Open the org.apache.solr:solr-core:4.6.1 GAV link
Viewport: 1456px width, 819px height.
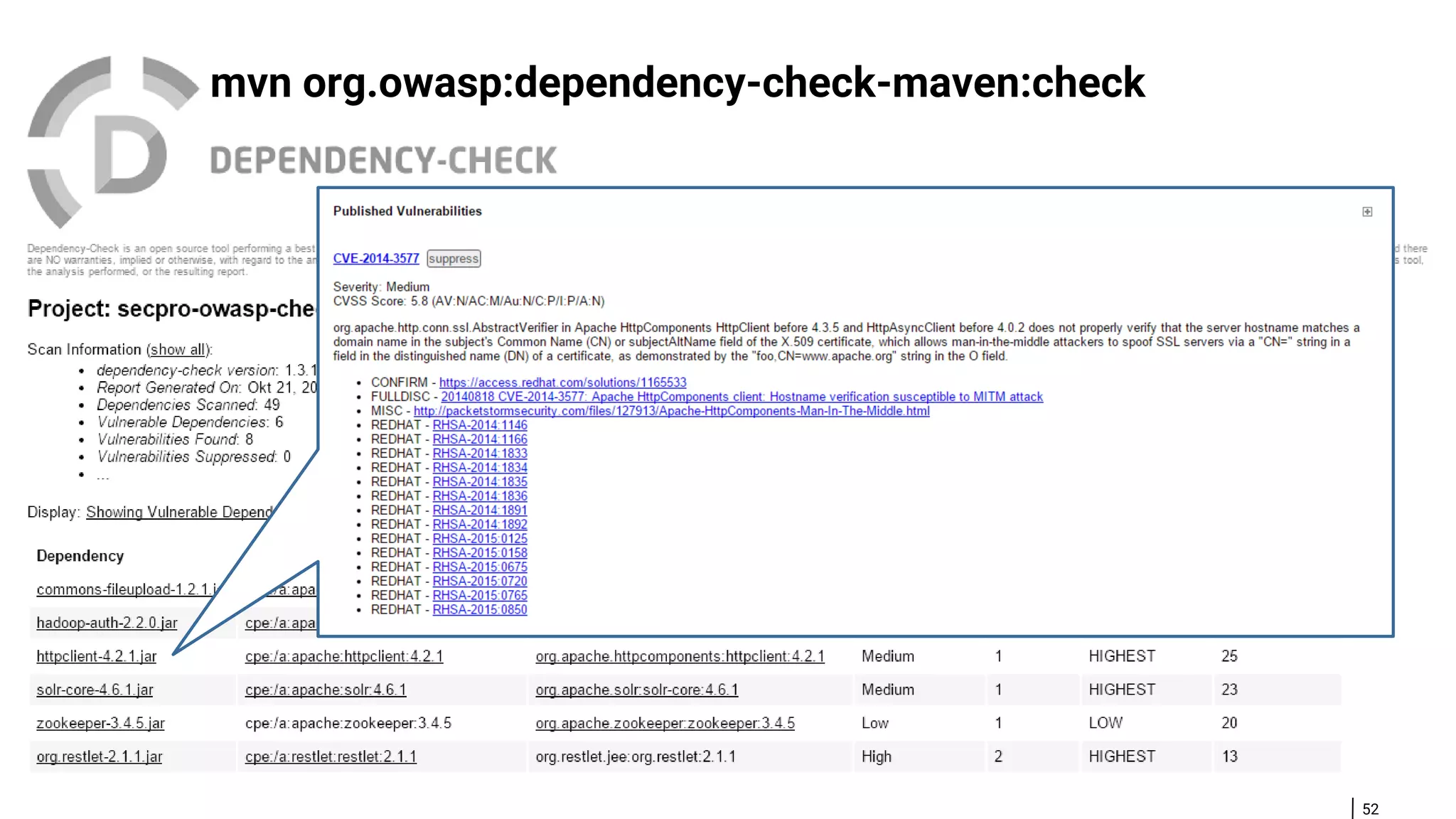coord(636,690)
